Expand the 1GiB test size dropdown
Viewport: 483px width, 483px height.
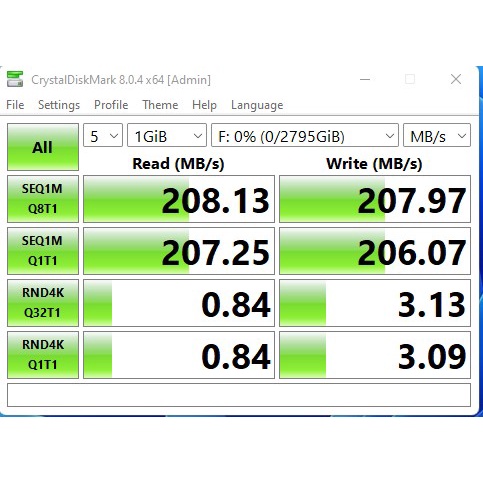point(167,135)
